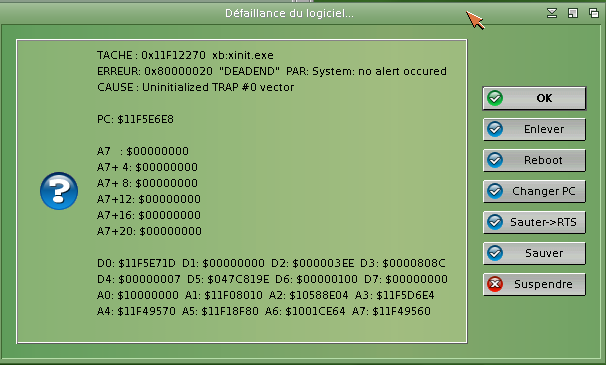Click the CAUSE : Uninitialized TRAP #0 vector line
The width and height of the screenshot is (606, 365).
click(195, 87)
